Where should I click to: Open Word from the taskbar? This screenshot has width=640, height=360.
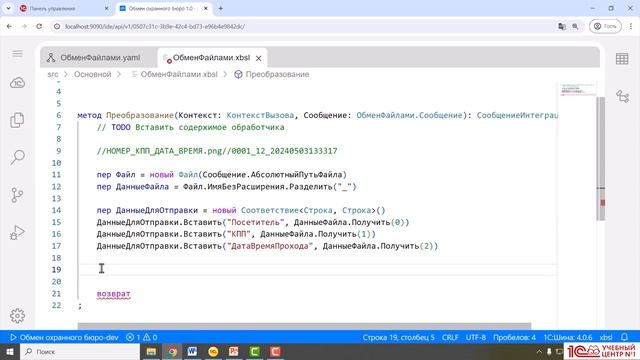(193, 351)
